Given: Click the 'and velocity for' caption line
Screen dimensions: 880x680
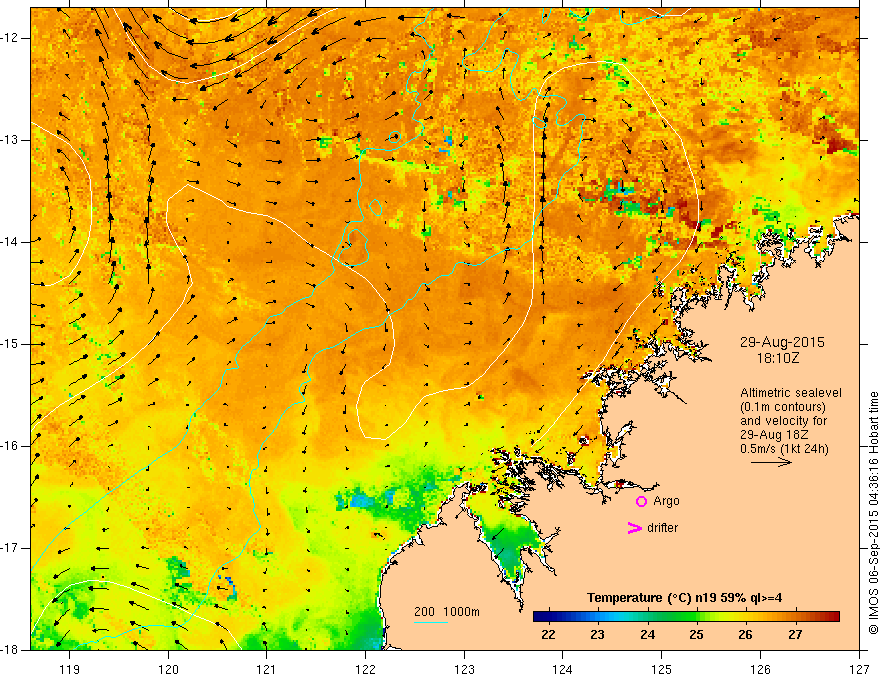Looking at the screenshot, I should pyautogui.click(x=783, y=421).
